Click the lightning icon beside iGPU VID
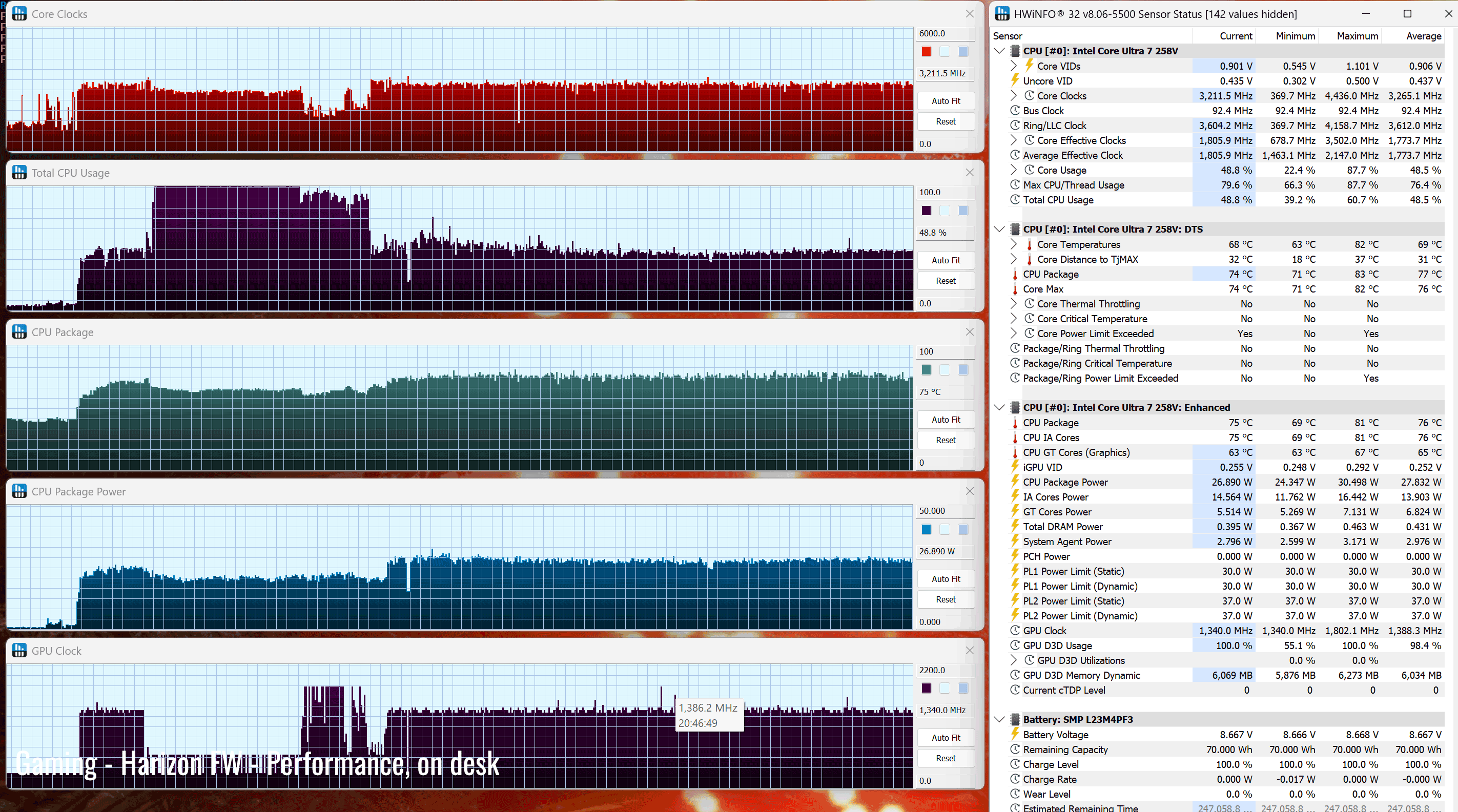The height and width of the screenshot is (812, 1458). pos(1015,467)
